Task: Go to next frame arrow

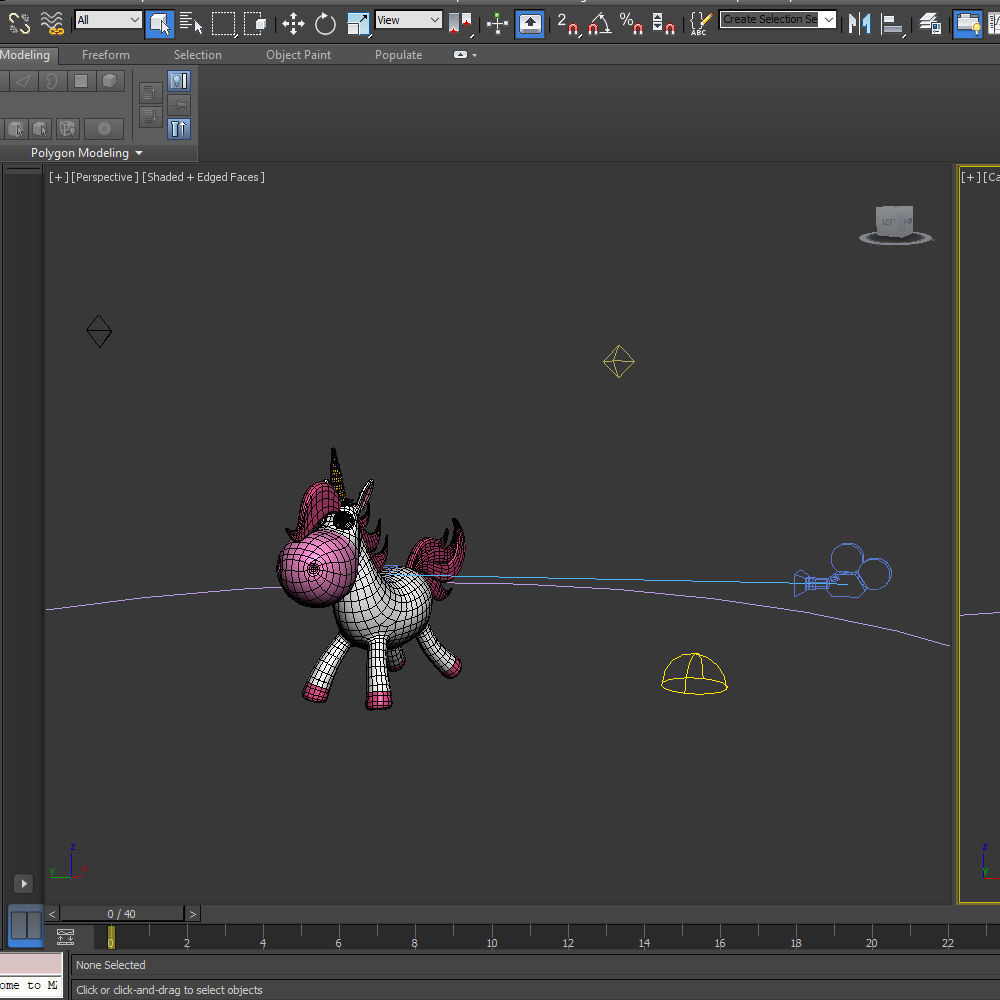Action: click(x=193, y=914)
